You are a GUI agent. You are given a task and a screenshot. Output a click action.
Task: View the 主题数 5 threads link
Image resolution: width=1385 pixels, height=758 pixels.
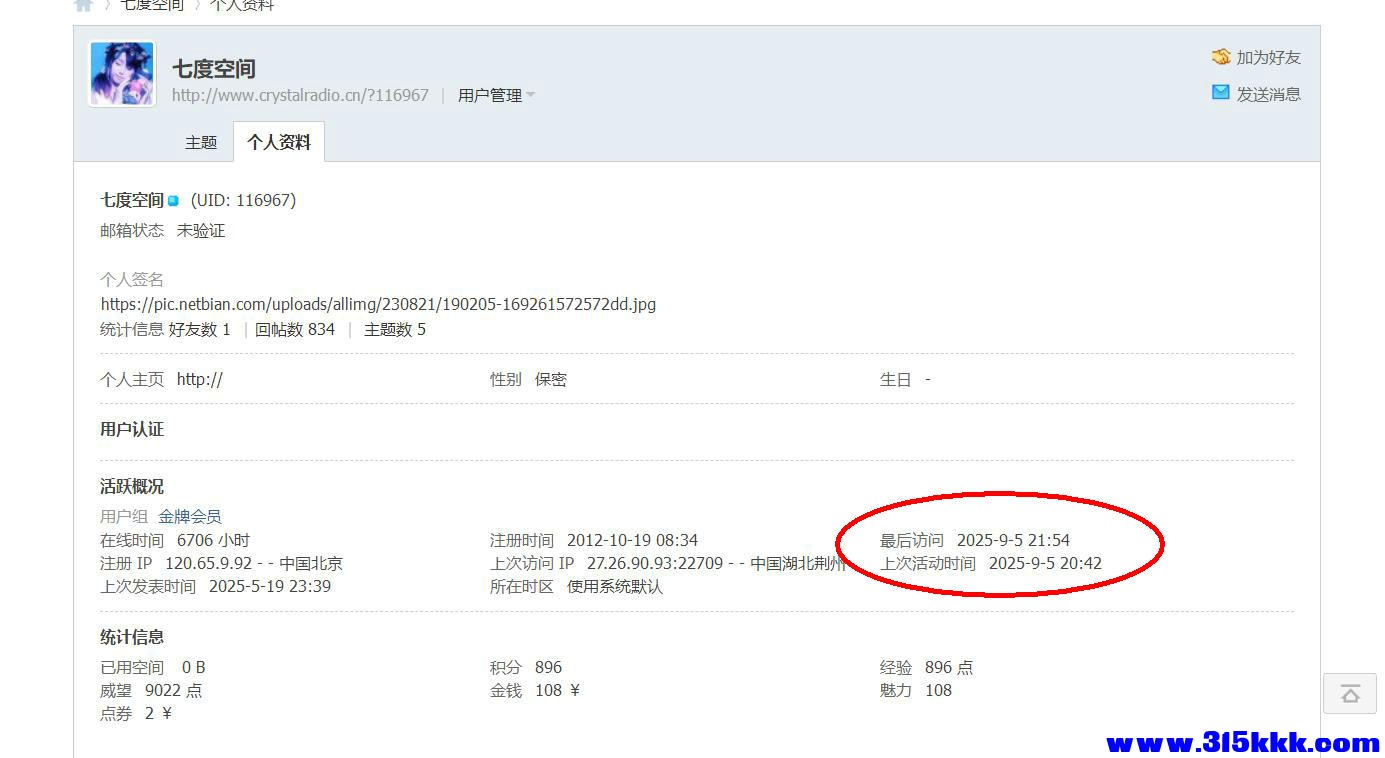pyautogui.click(x=395, y=329)
